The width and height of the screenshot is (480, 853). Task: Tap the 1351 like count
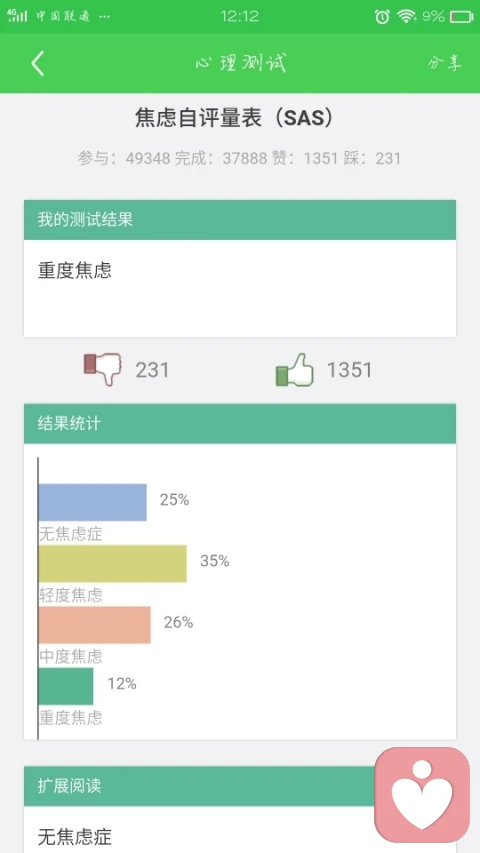pyautogui.click(x=349, y=370)
